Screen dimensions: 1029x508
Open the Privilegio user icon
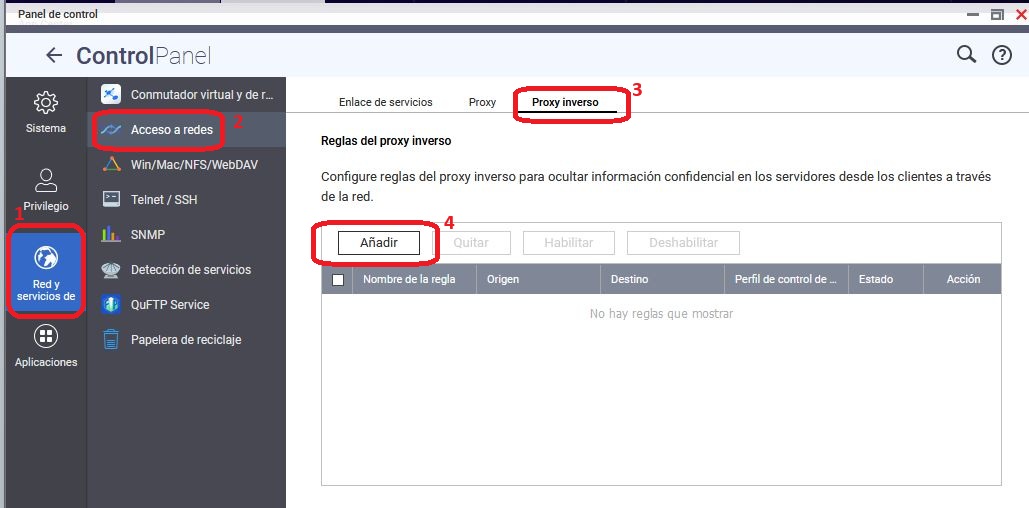coord(46,180)
